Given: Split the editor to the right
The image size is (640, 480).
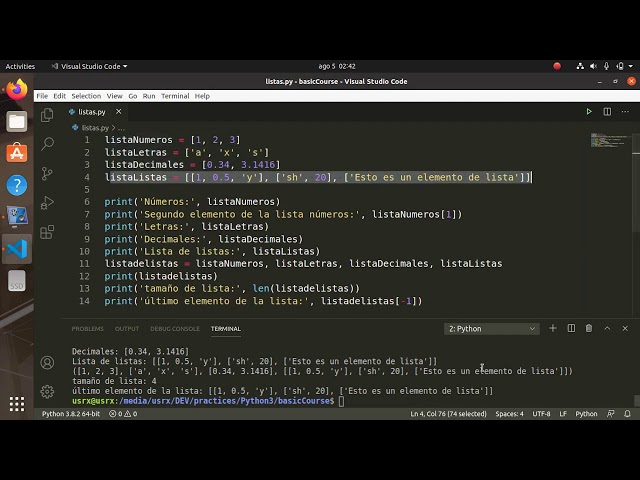Looking at the screenshot, I should [x=607, y=111].
